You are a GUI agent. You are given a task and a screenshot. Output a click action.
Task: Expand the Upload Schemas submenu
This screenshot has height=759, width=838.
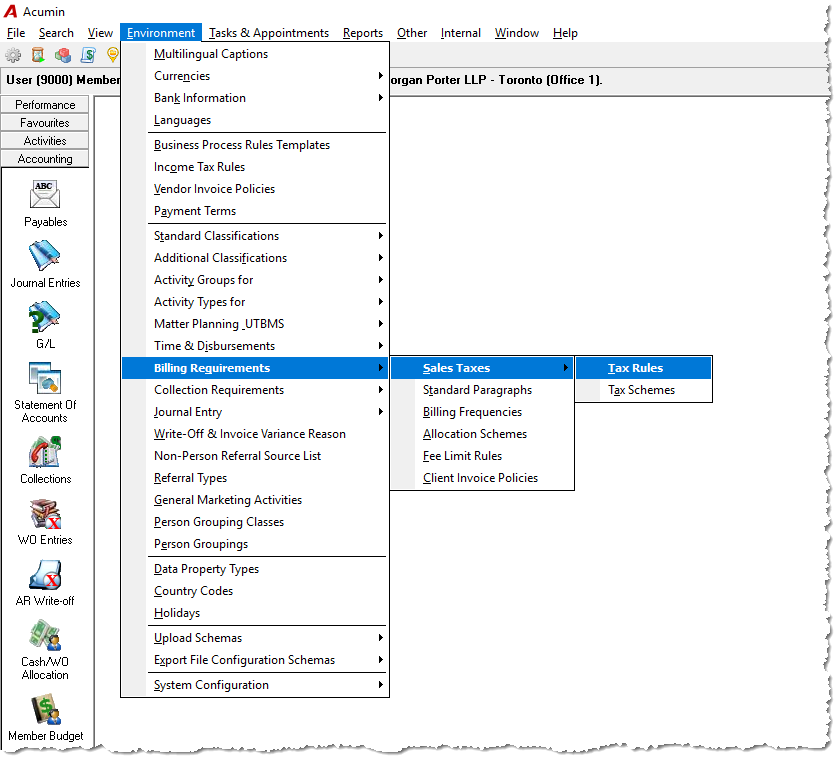click(254, 638)
